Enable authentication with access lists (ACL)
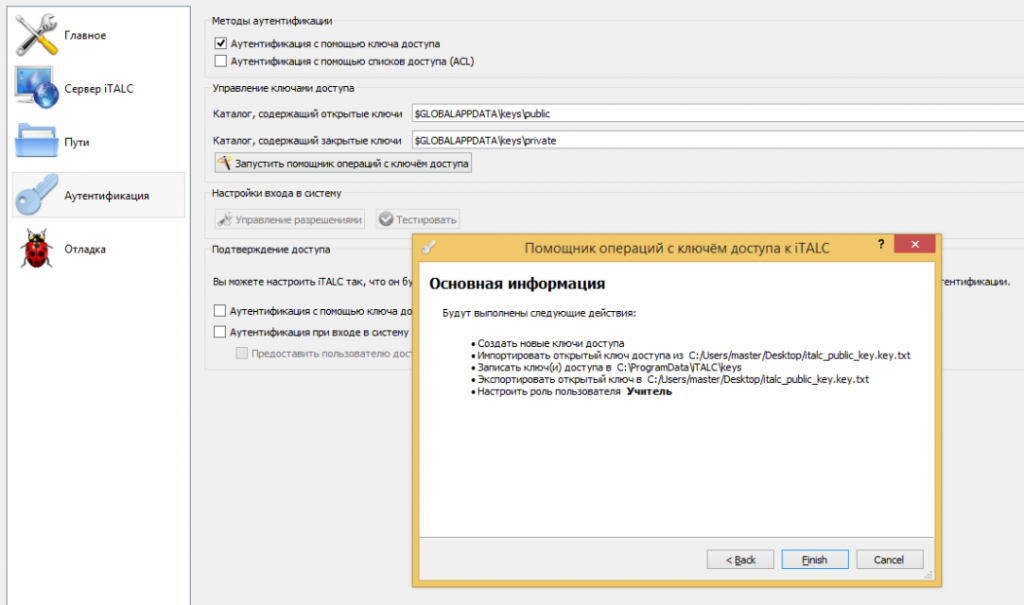 [221, 61]
